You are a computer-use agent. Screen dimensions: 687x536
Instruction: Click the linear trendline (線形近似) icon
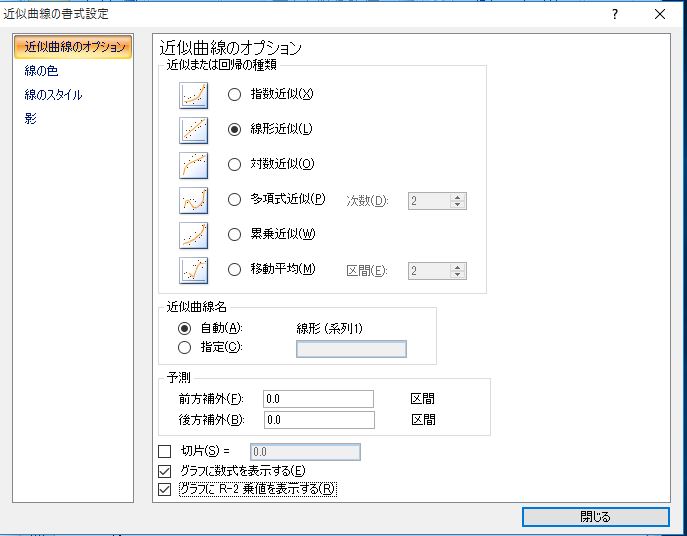click(193, 130)
